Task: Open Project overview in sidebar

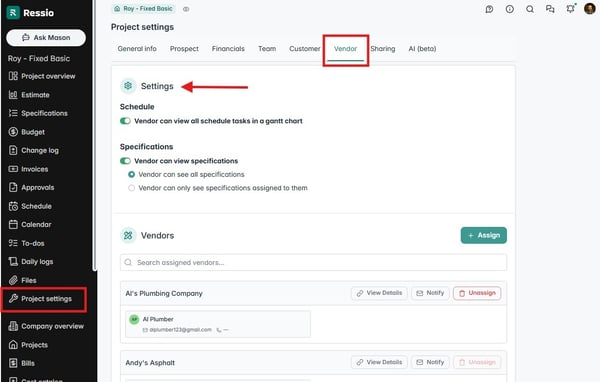Action: coord(42,76)
